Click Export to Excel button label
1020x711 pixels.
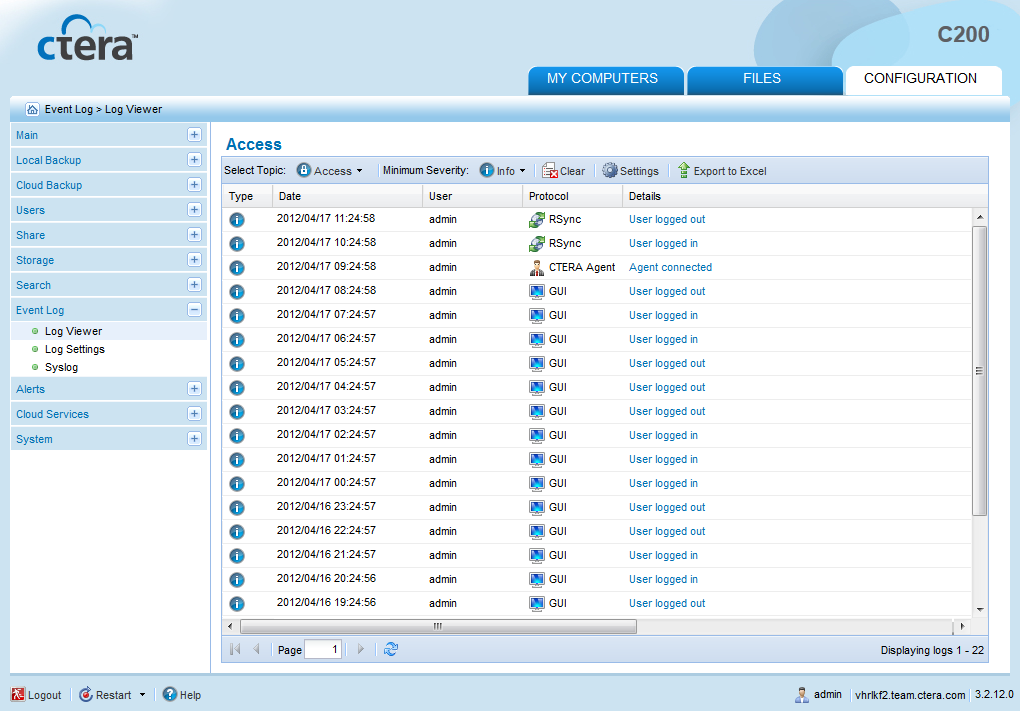[x=730, y=171]
